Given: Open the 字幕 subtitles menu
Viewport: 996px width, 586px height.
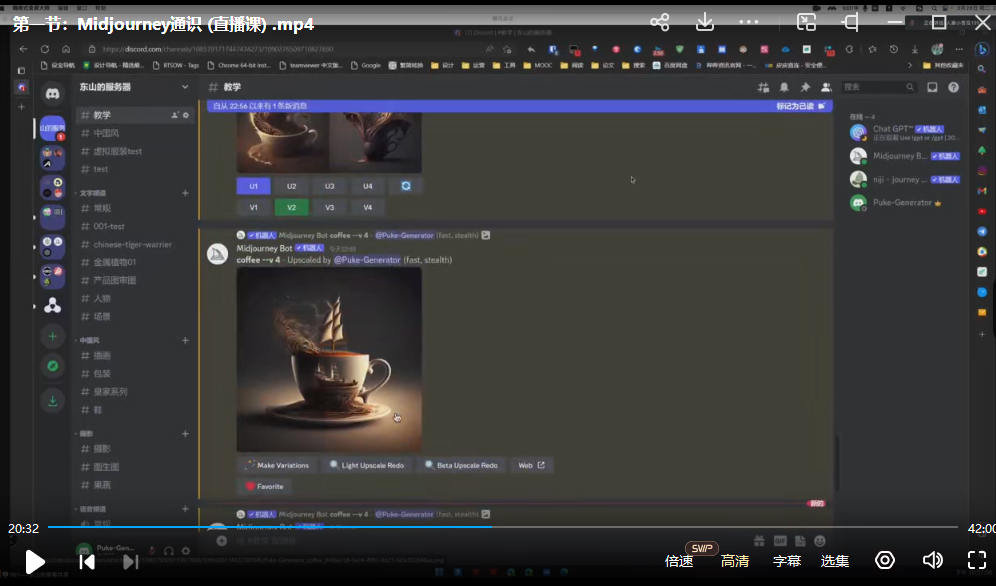Looking at the screenshot, I should (x=787, y=561).
